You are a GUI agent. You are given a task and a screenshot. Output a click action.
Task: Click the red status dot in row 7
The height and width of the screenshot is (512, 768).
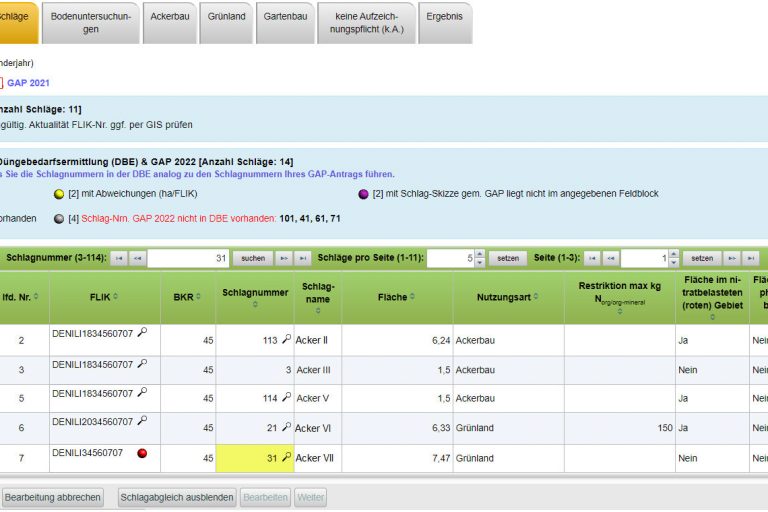[x=142, y=454]
